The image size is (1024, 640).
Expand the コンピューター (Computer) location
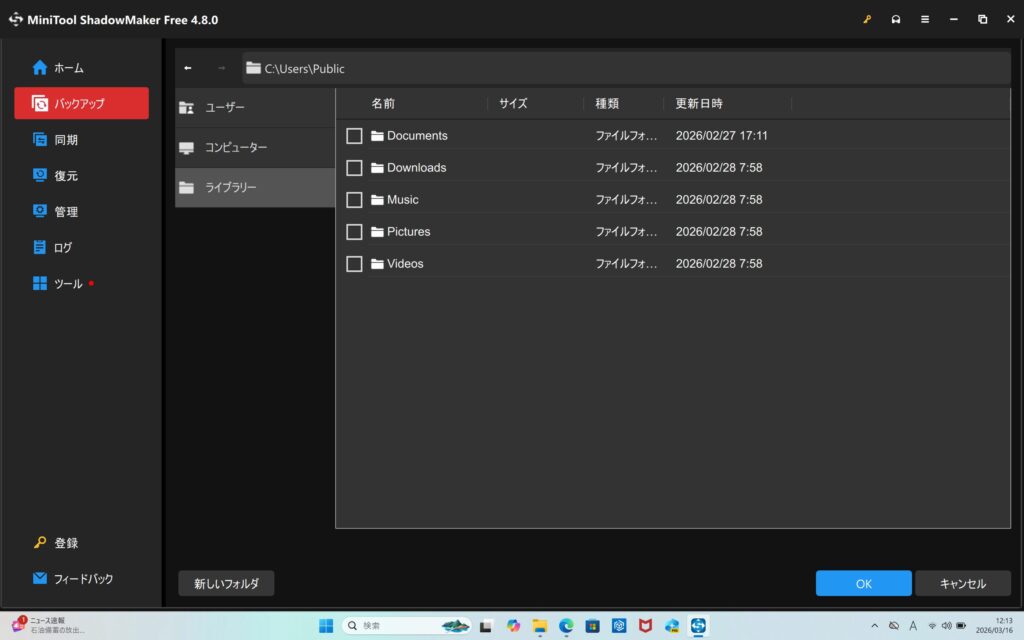point(254,147)
